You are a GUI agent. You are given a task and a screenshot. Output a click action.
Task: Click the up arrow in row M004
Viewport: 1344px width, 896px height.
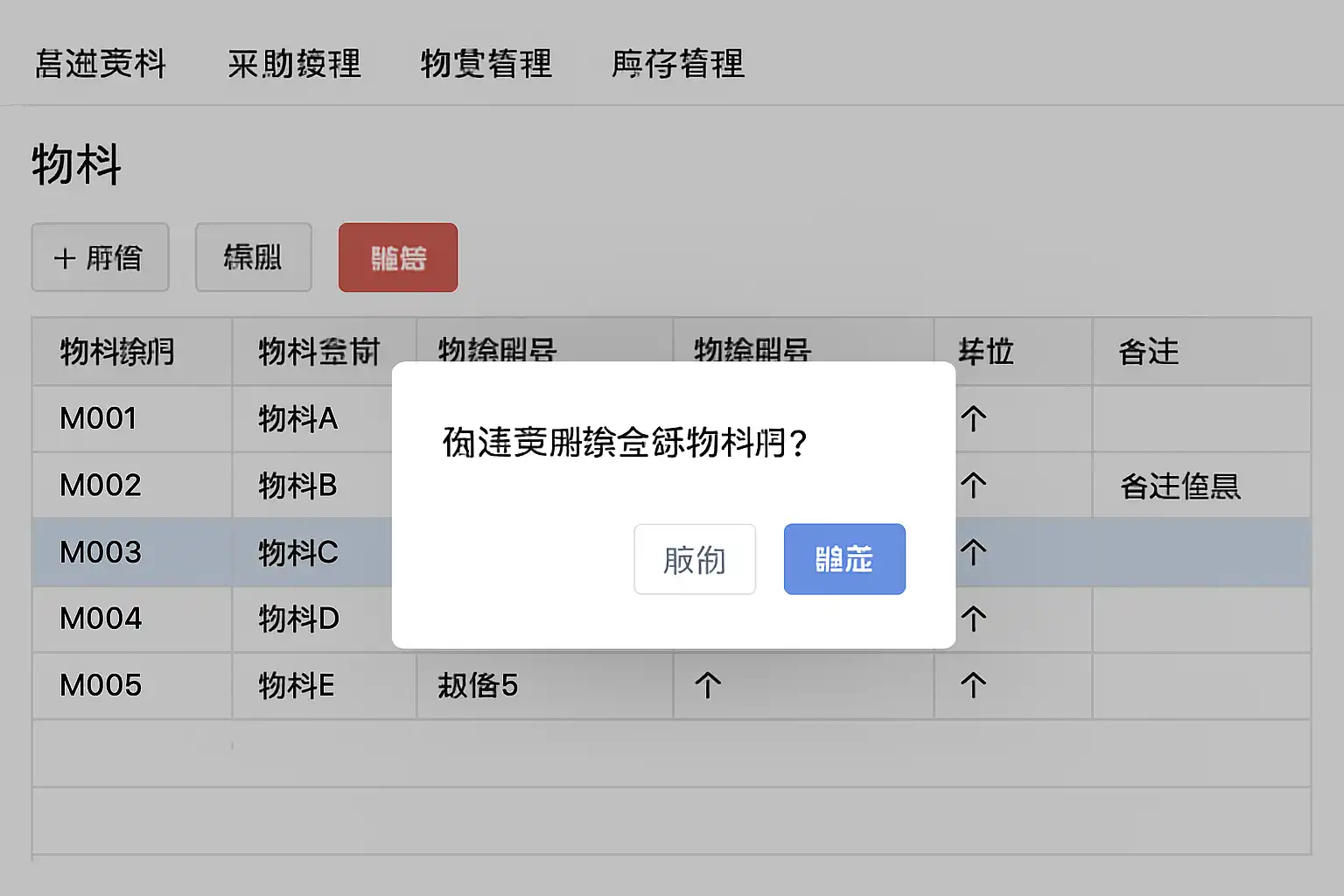[973, 619]
